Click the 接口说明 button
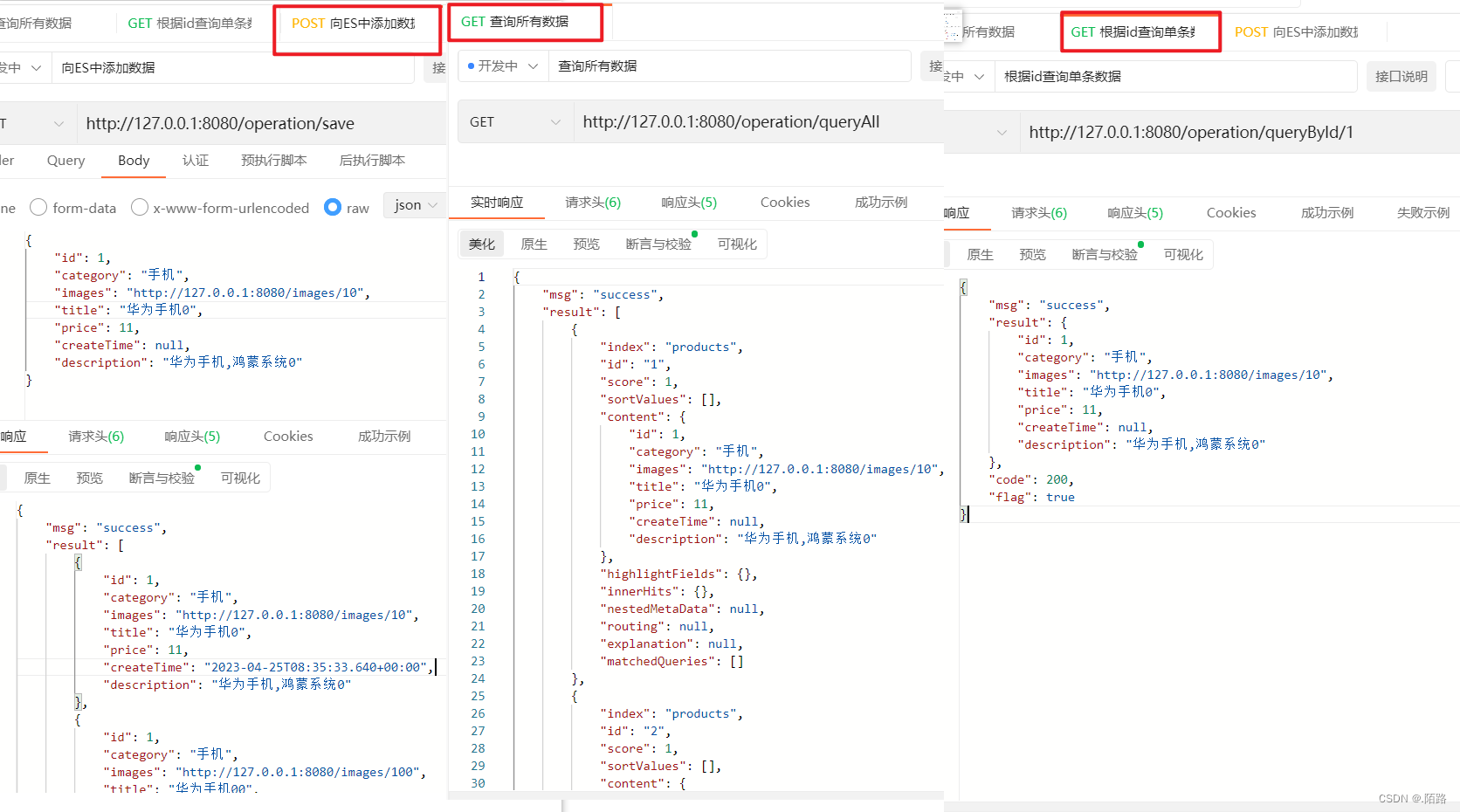The image size is (1460, 812). point(1401,77)
